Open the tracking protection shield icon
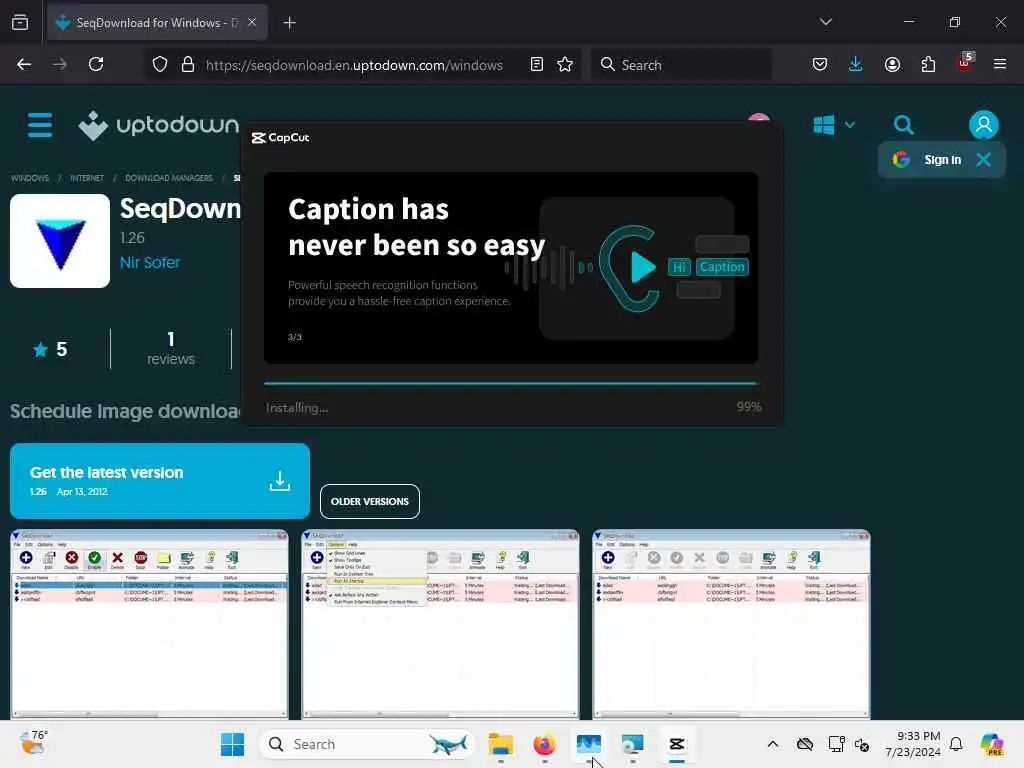Screen dimensions: 1024x768 (160, 65)
